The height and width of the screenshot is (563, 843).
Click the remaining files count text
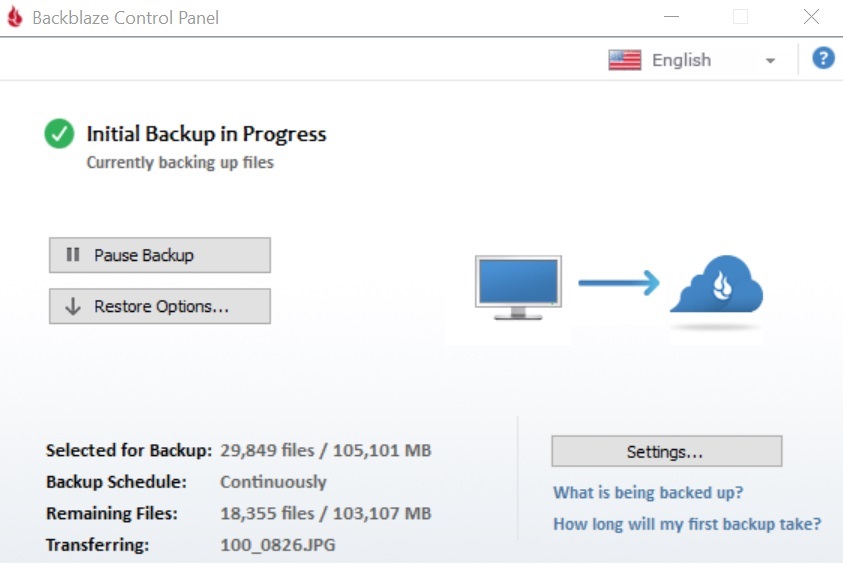325,514
